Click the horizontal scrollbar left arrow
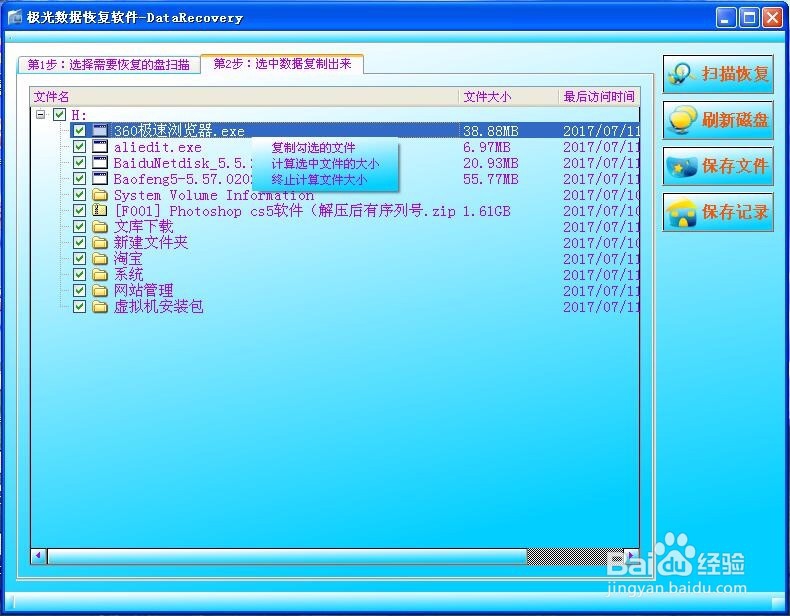The width and height of the screenshot is (790, 616). pos(39,556)
